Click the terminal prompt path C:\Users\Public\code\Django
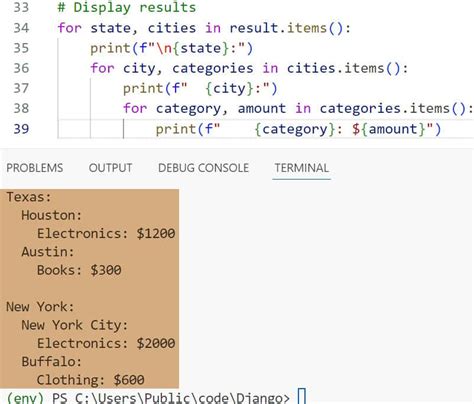Image resolution: width=474 pixels, height=404 pixels. click(x=179, y=398)
